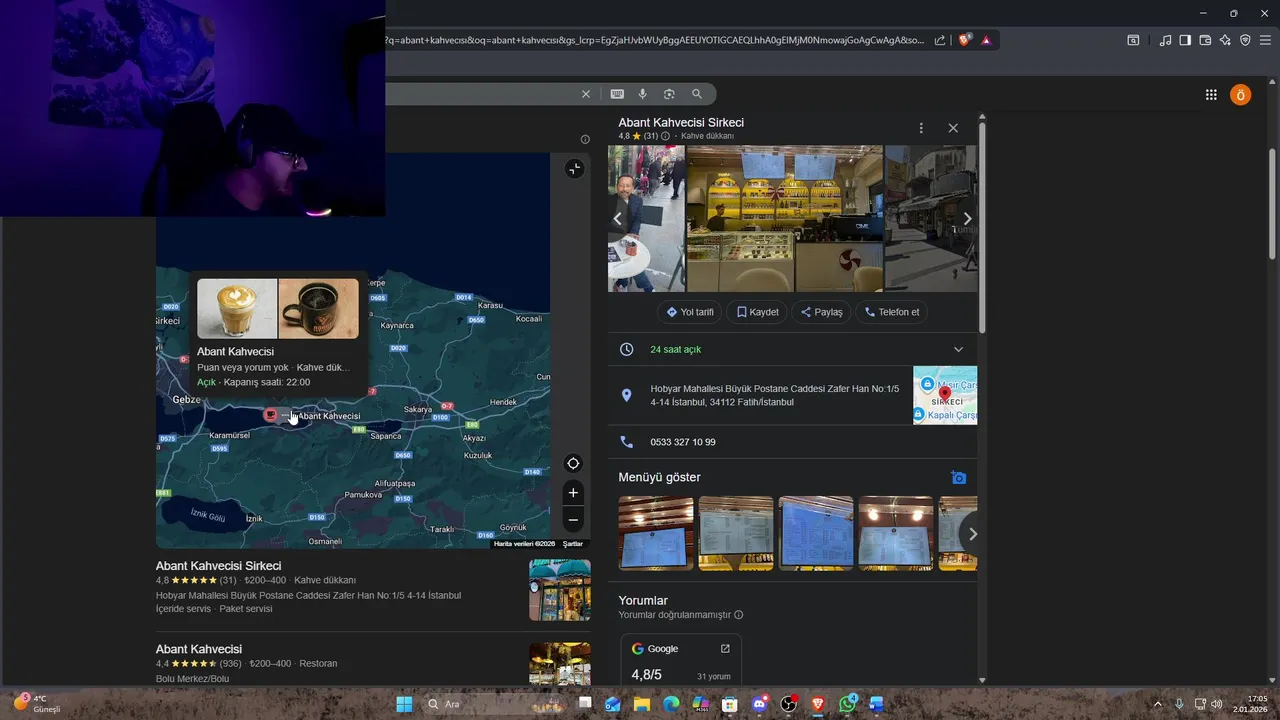Open the dark street photo in carousel
Image resolution: width=1280 pixels, height=720 pixels.
pos(931,219)
